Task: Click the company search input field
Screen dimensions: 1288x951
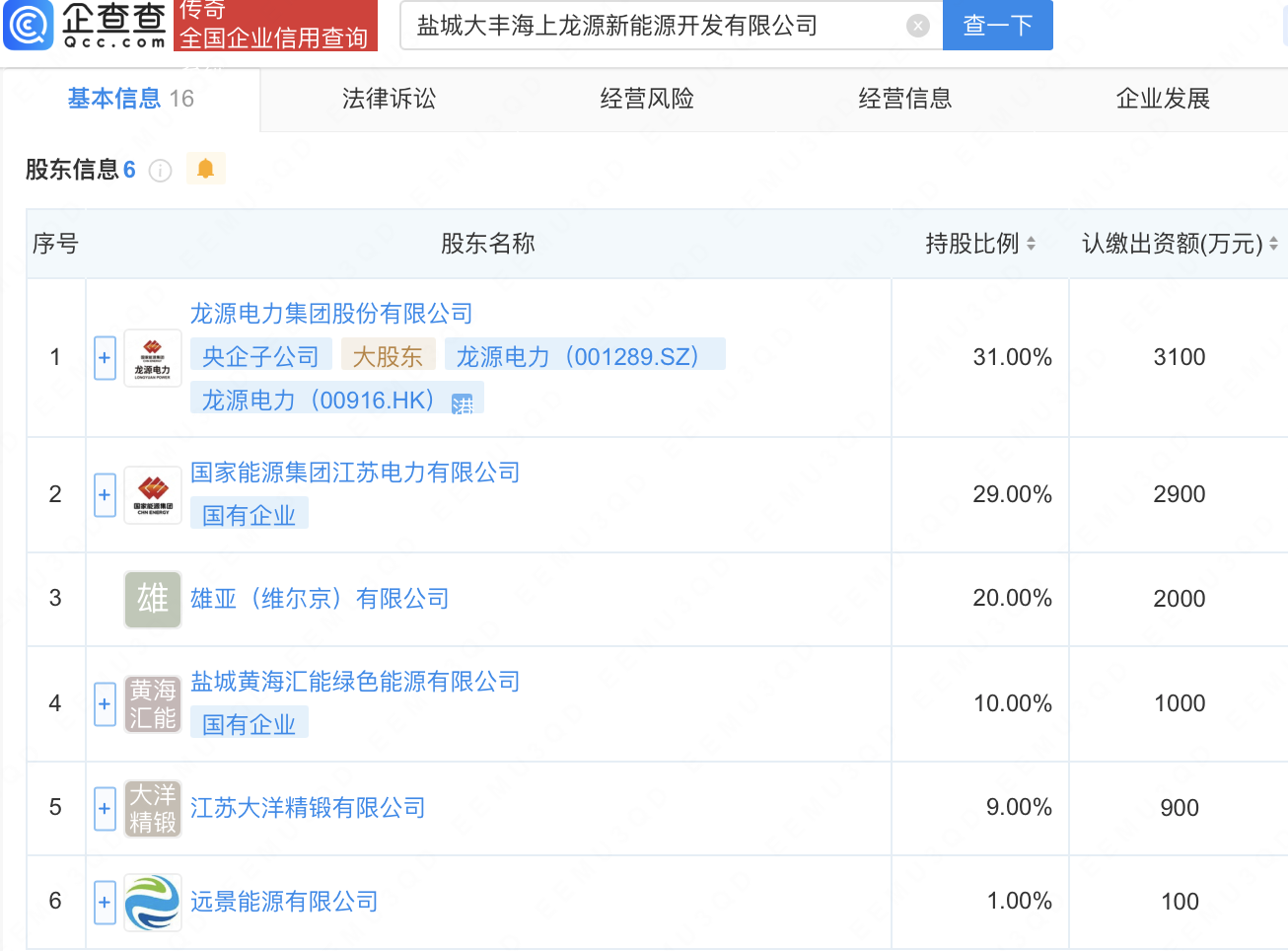Action: tap(651, 26)
